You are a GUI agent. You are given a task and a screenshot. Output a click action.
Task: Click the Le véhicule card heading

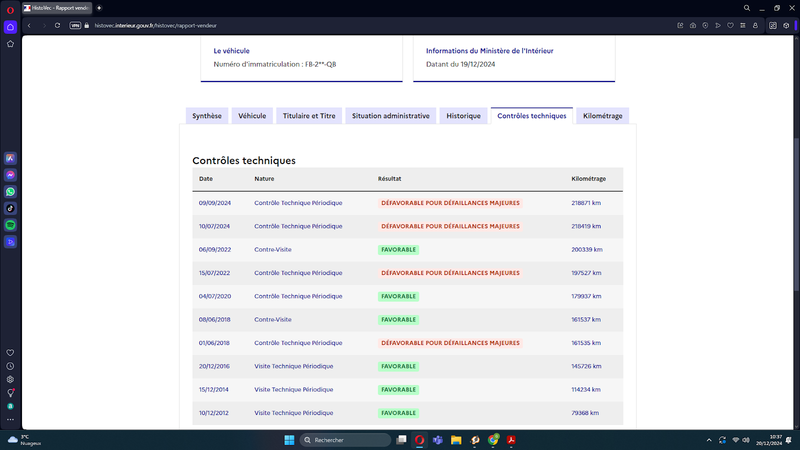tap(231, 51)
